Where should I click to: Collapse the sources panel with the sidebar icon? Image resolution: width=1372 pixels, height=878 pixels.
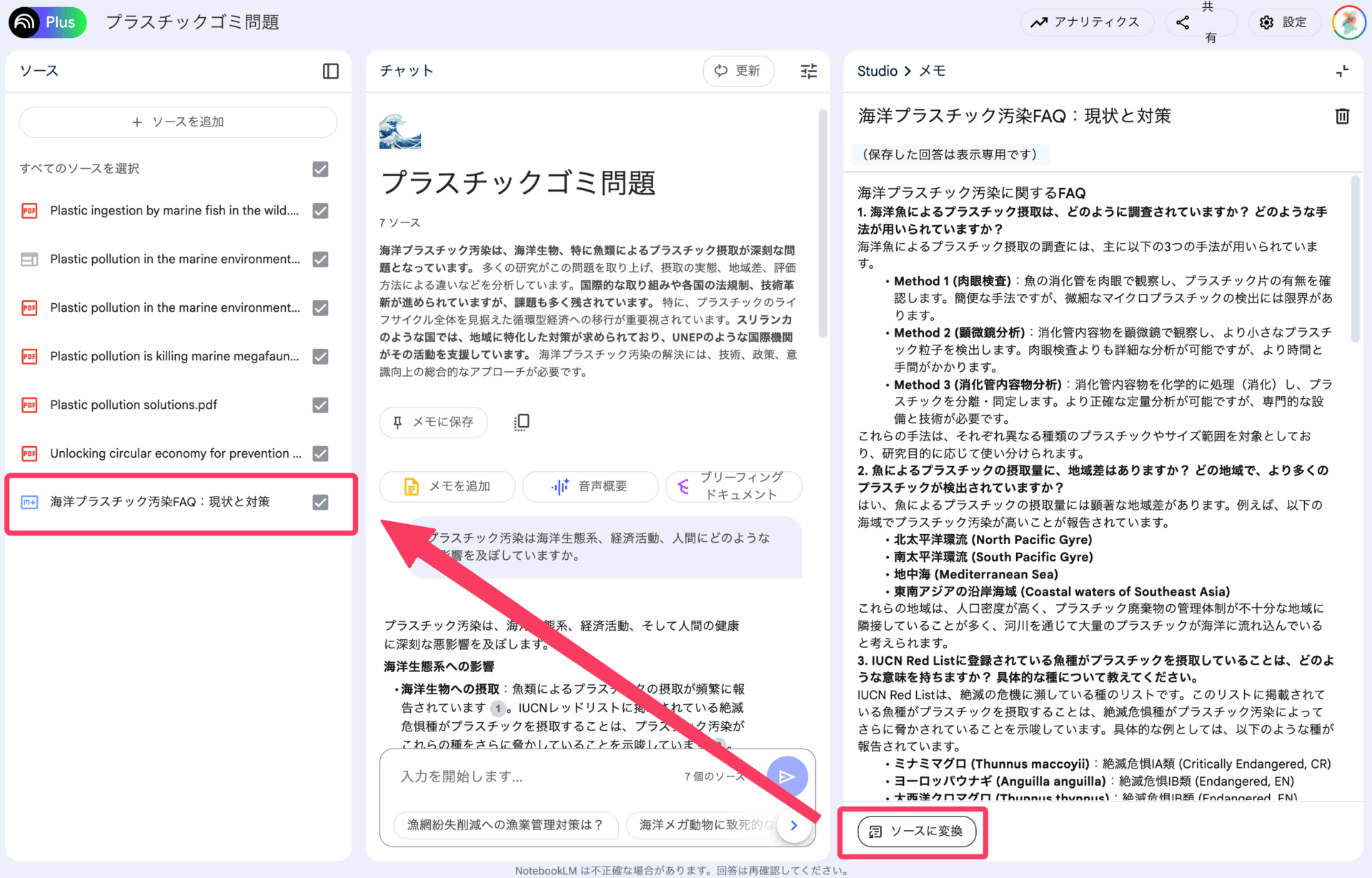click(330, 71)
